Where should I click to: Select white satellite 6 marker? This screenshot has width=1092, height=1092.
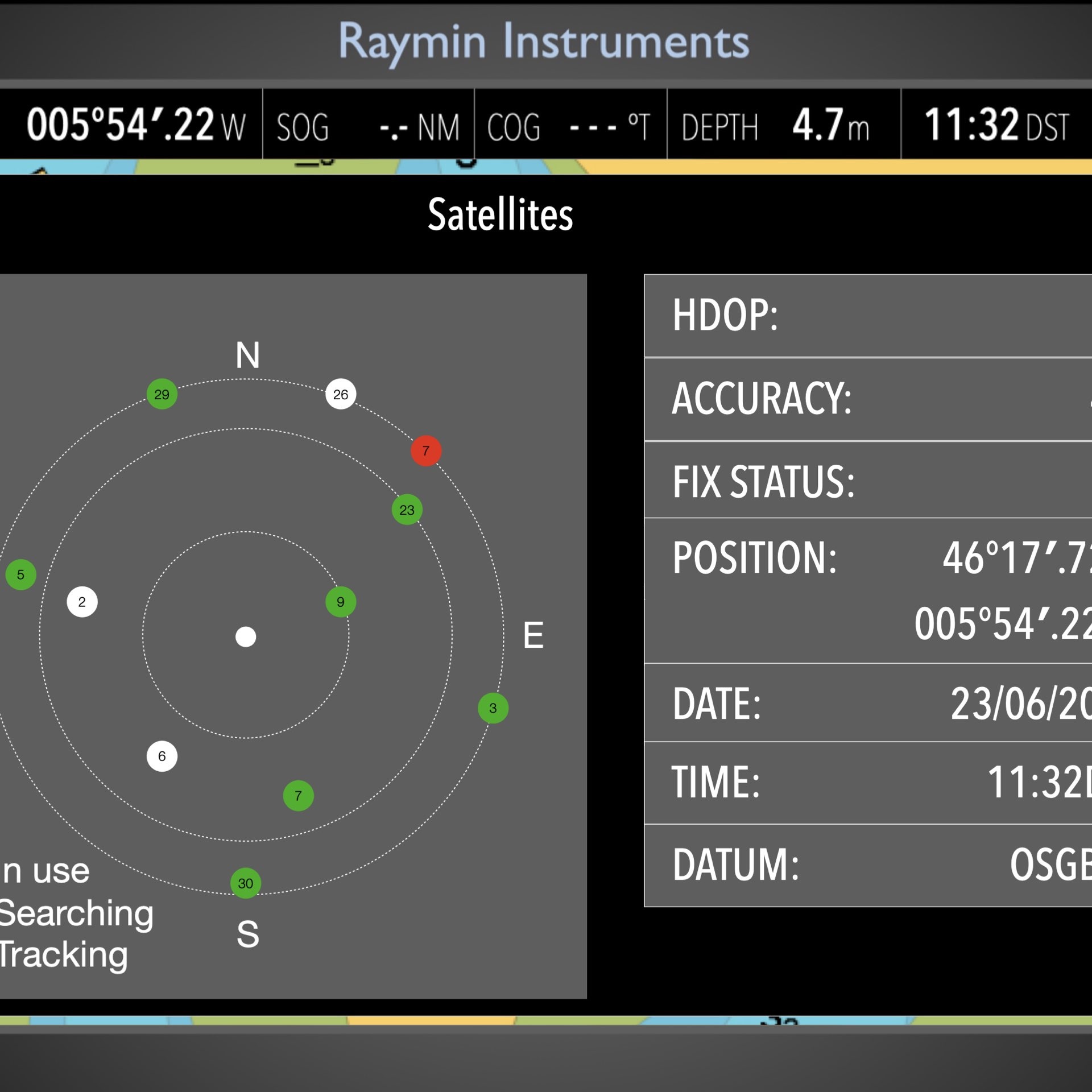point(162,756)
